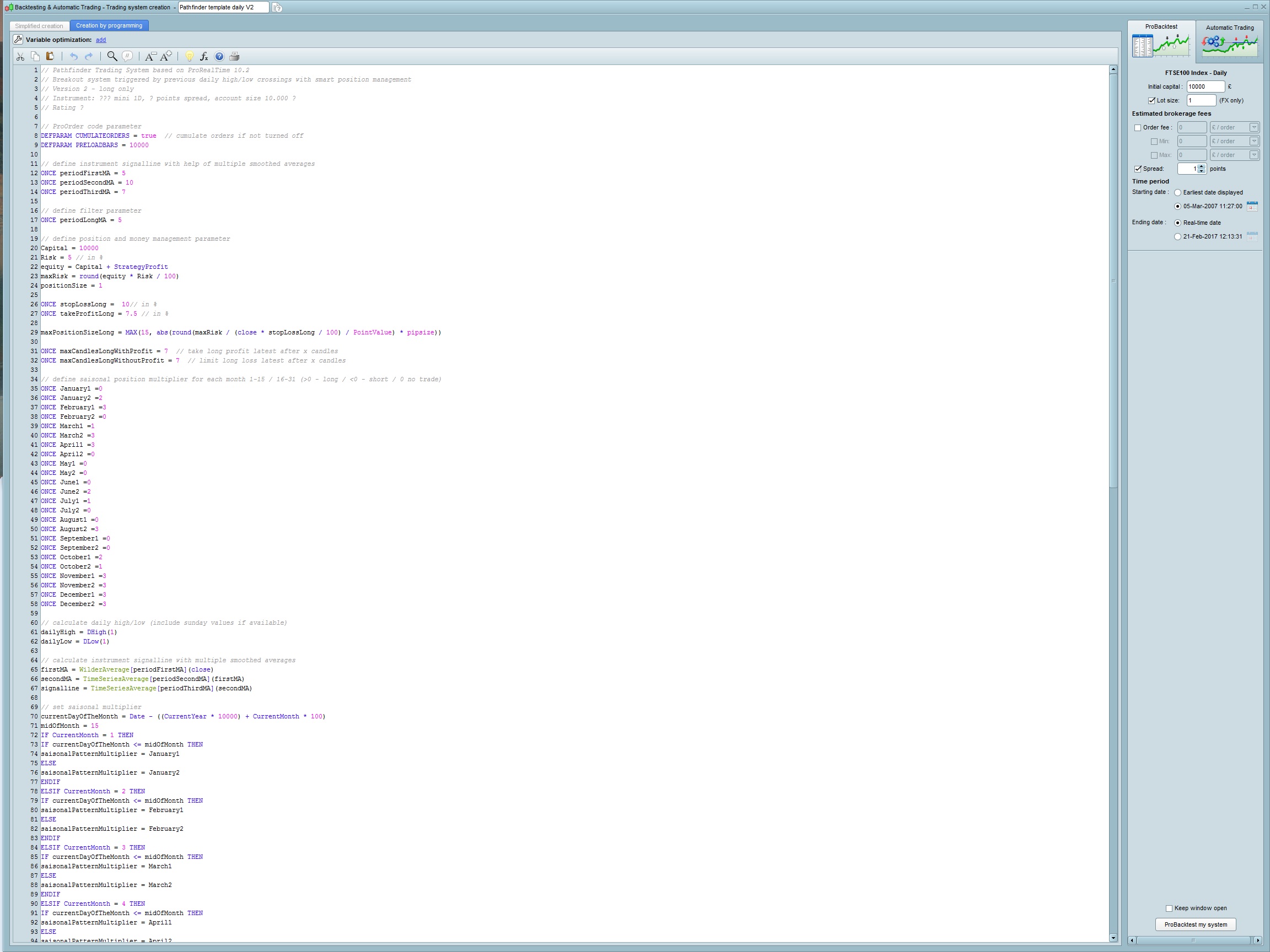Click the yellow lightbulb hint icon
Image resolution: width=1270 pixels, height=952 pixels.
pos(189,56)
